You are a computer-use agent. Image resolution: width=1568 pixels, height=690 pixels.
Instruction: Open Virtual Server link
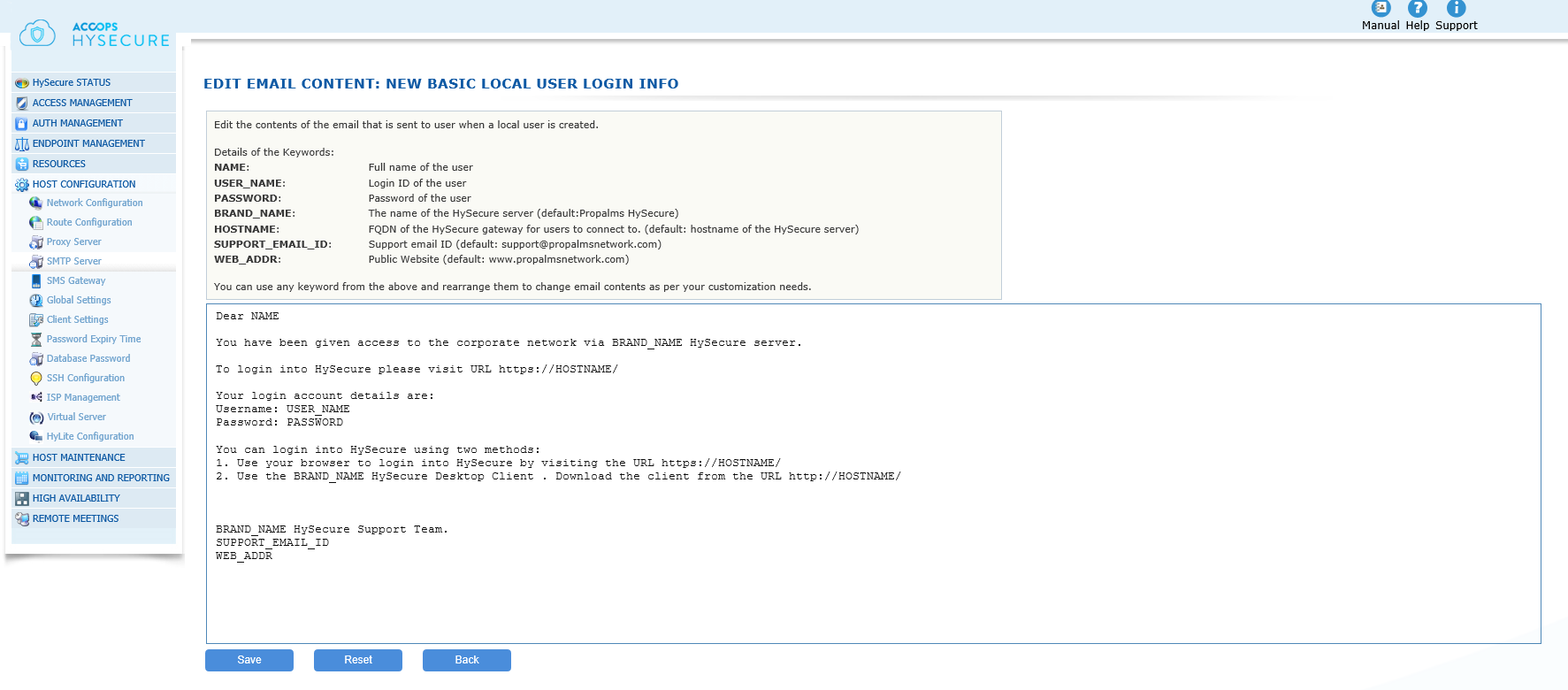coord(77,417)
